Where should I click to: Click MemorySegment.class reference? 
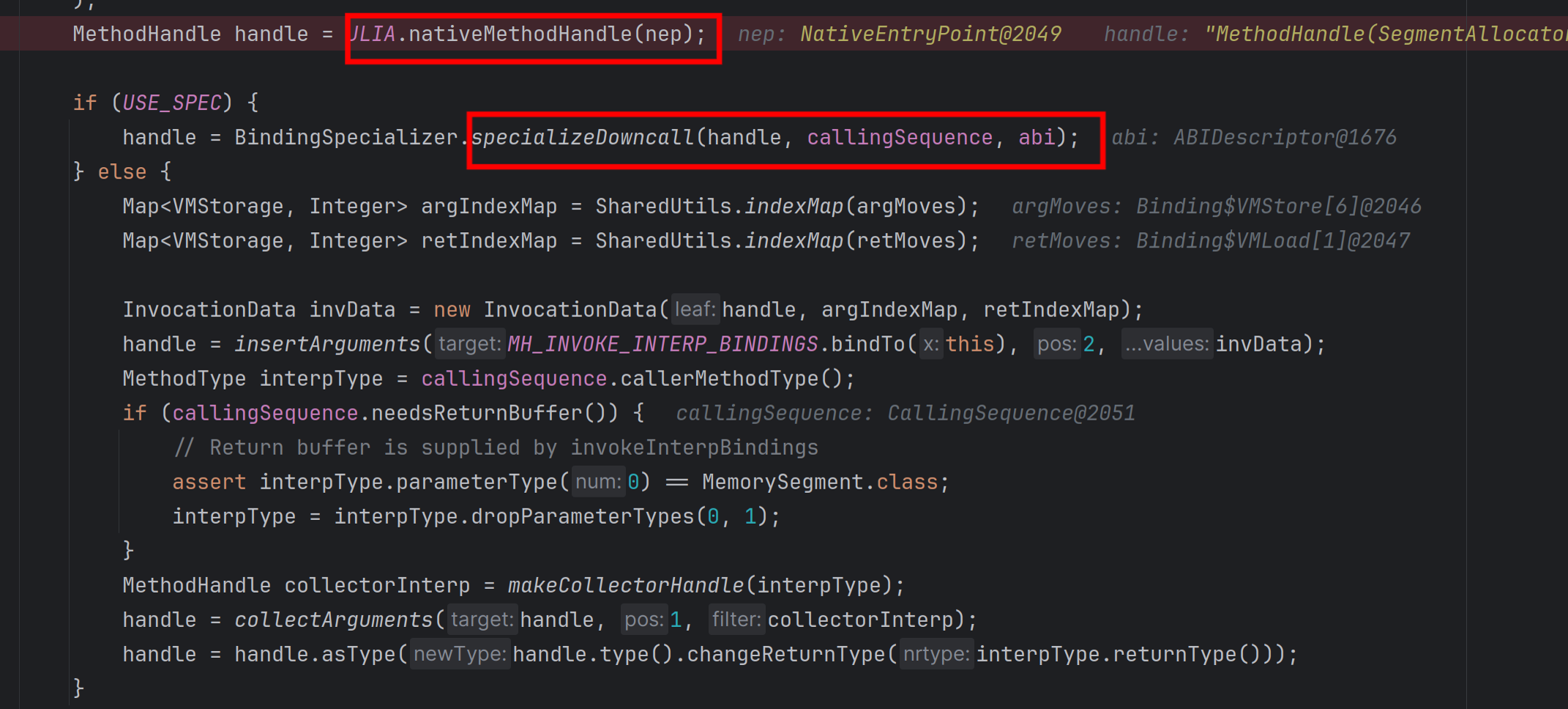tap(820, 481)
